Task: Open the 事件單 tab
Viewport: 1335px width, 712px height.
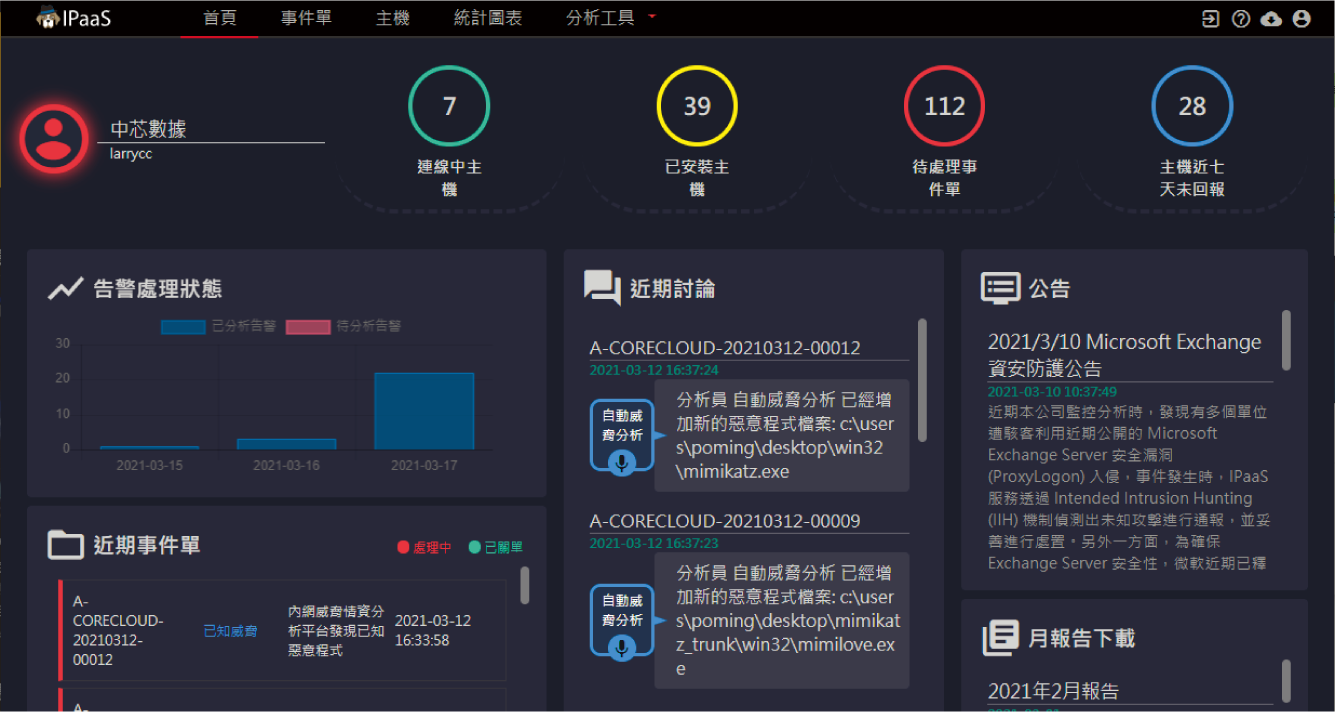Action: pos(306,18)
